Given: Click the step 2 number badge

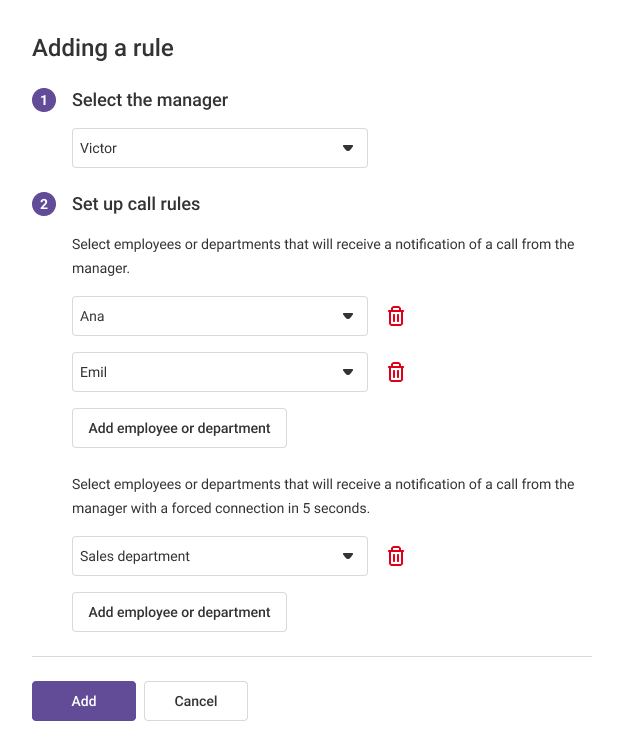Looking at the screenshot, I should (x=44, y=204).
